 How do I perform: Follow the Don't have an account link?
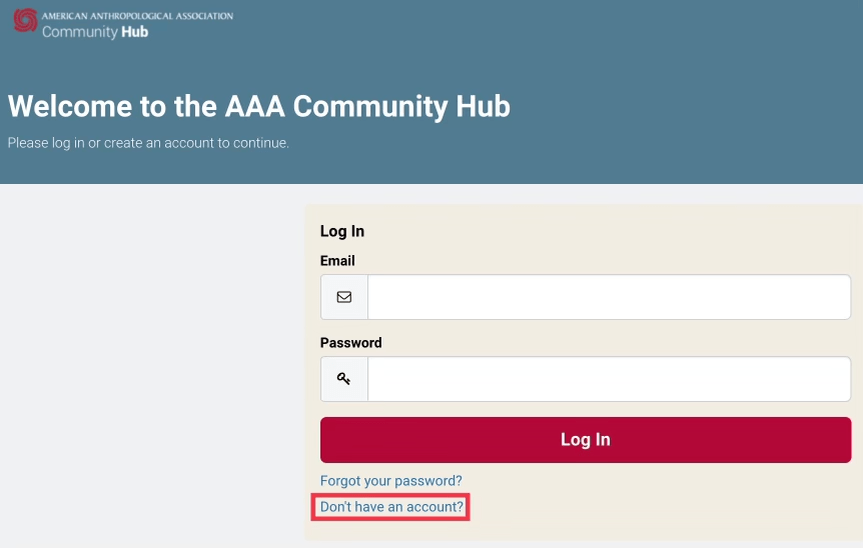(x=391, y=507)
